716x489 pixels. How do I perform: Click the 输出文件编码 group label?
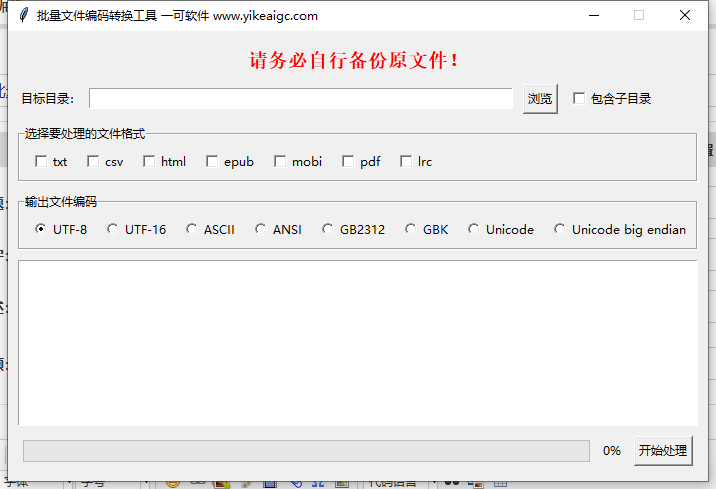tap(61, 202)
